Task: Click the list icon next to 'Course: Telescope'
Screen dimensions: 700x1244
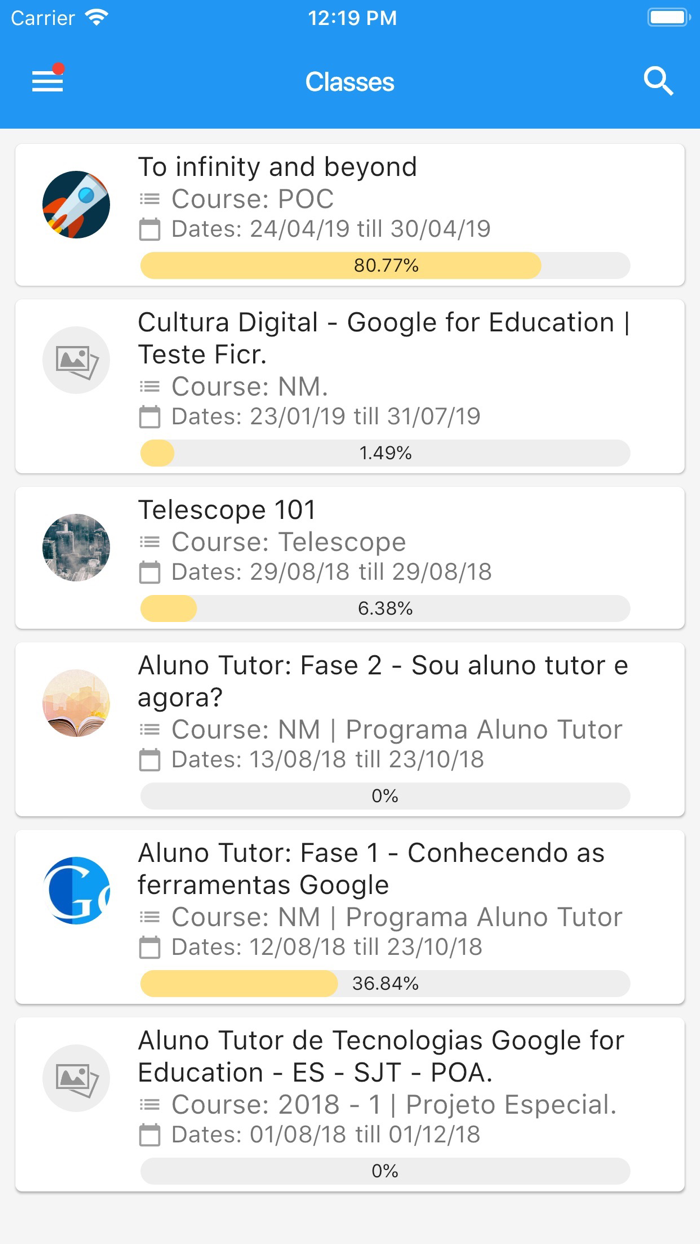Action: click(151, 541)
